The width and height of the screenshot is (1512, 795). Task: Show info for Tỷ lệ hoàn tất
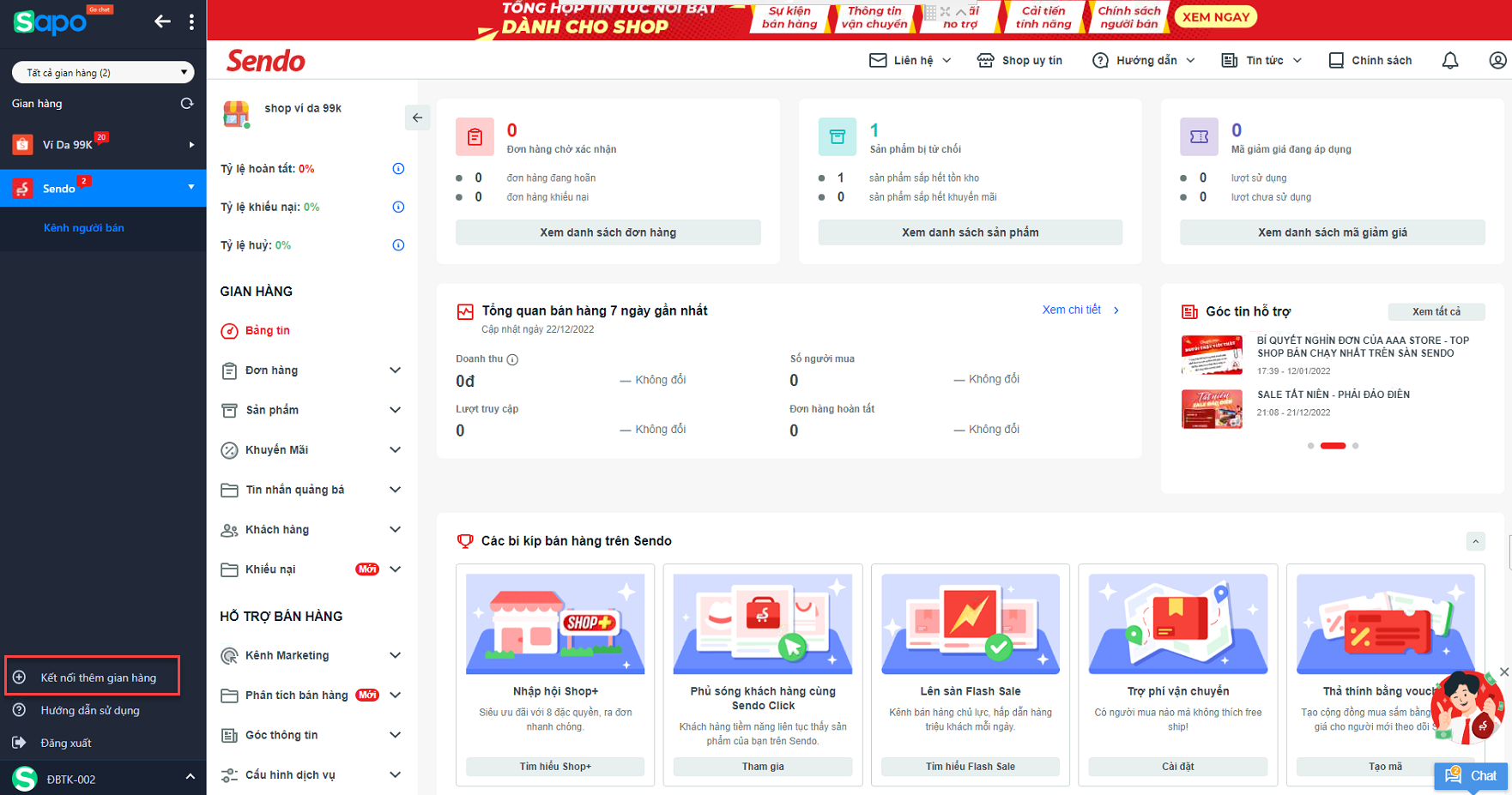click(x=398, y=169)
